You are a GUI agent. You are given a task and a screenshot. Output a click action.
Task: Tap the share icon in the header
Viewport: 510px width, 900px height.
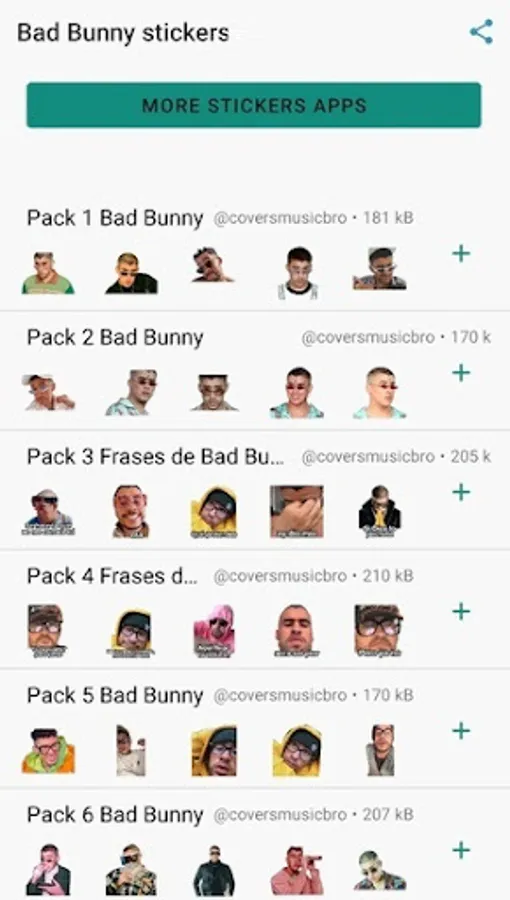pyautogui.click(x=481, y=32)
